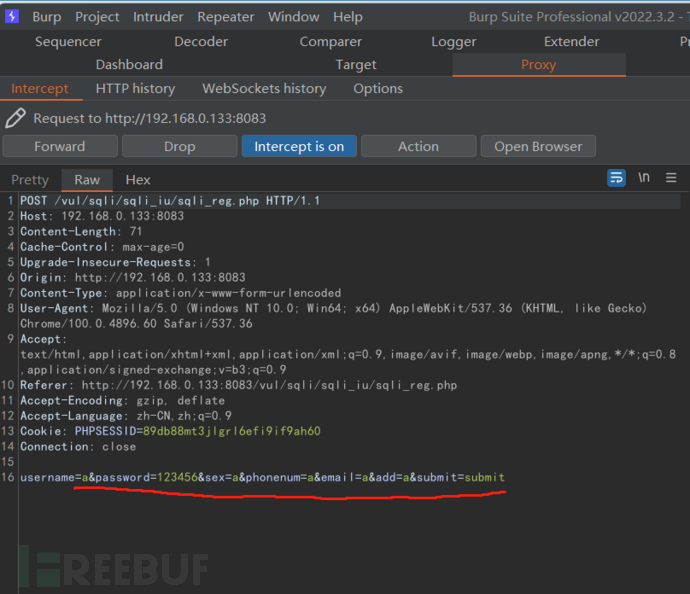Image resolution: width=690 pixels, height=594 pixels.
Task: Click the Forward button
Action: coord(60,146)
